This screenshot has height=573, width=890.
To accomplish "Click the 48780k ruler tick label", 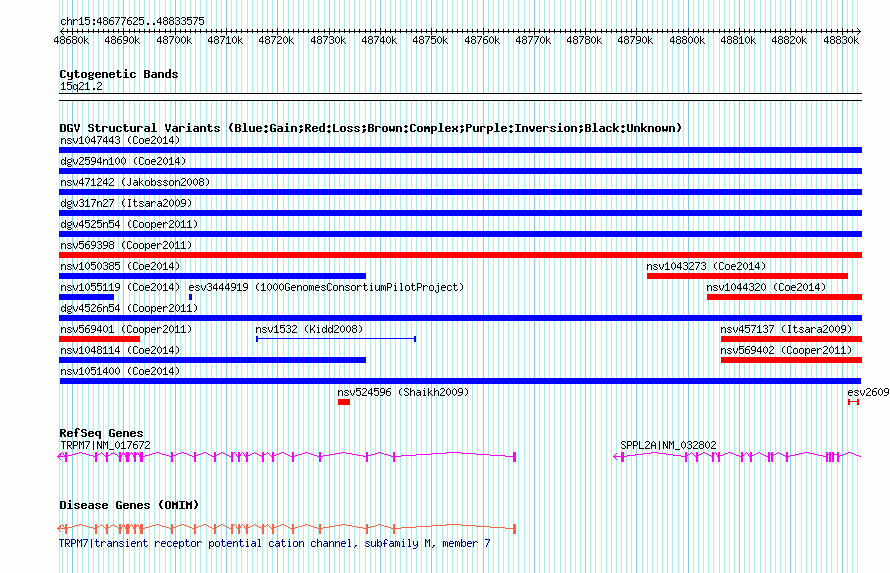I will (x=584, y=40).
